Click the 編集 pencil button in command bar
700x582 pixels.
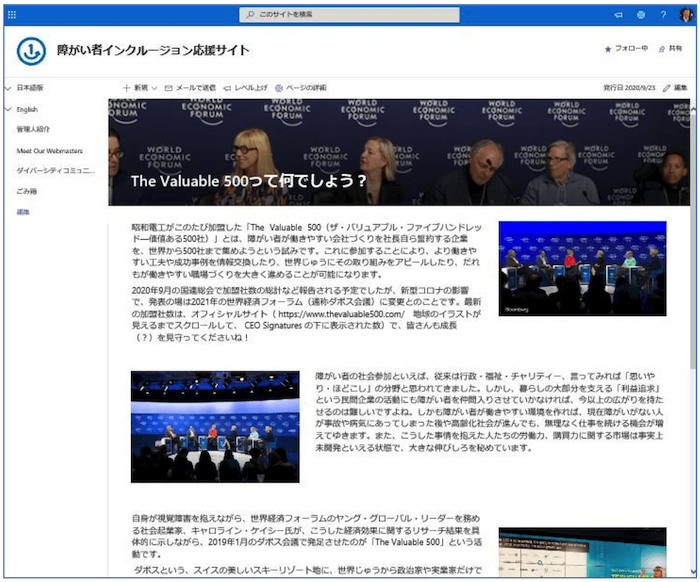(675, 88)
